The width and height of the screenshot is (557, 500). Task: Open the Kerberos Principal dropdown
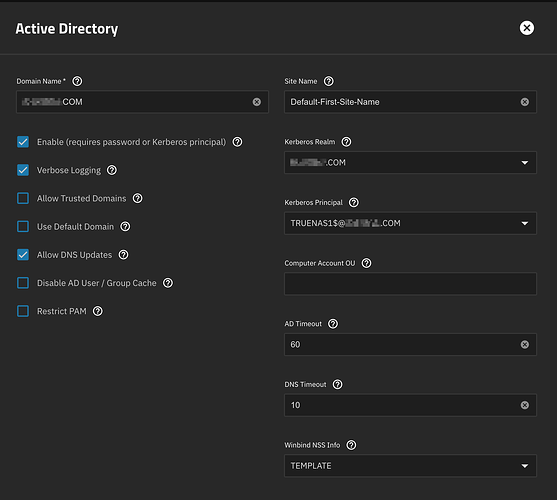[410, 223]
